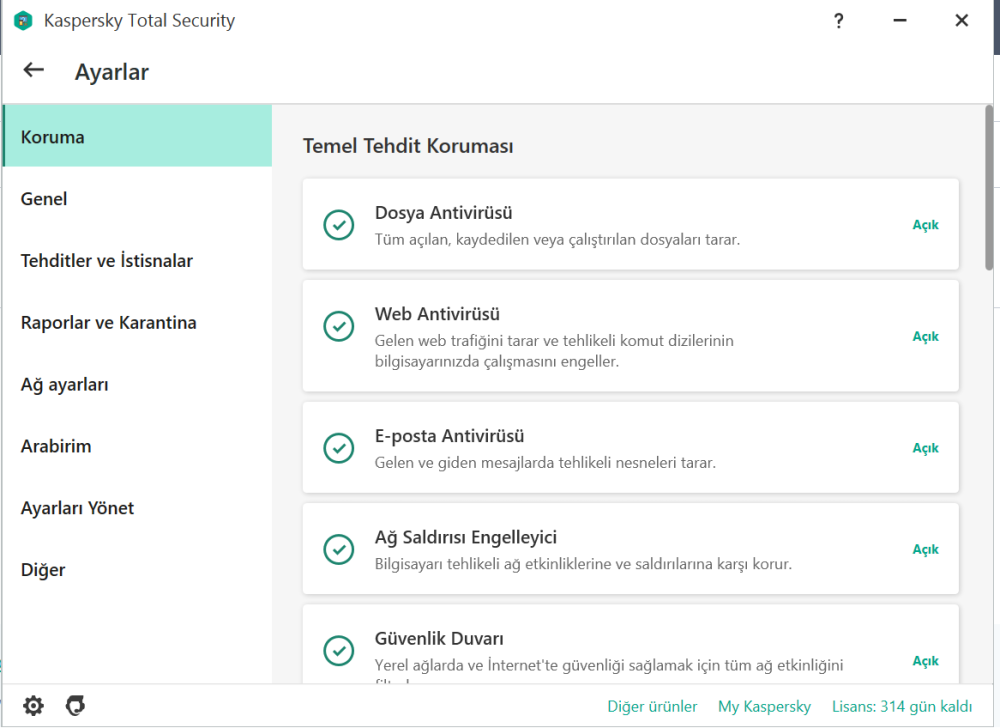Click the Temel Tehdit Koruması heading
1000x728 pixels.
(x=408, y=146)
